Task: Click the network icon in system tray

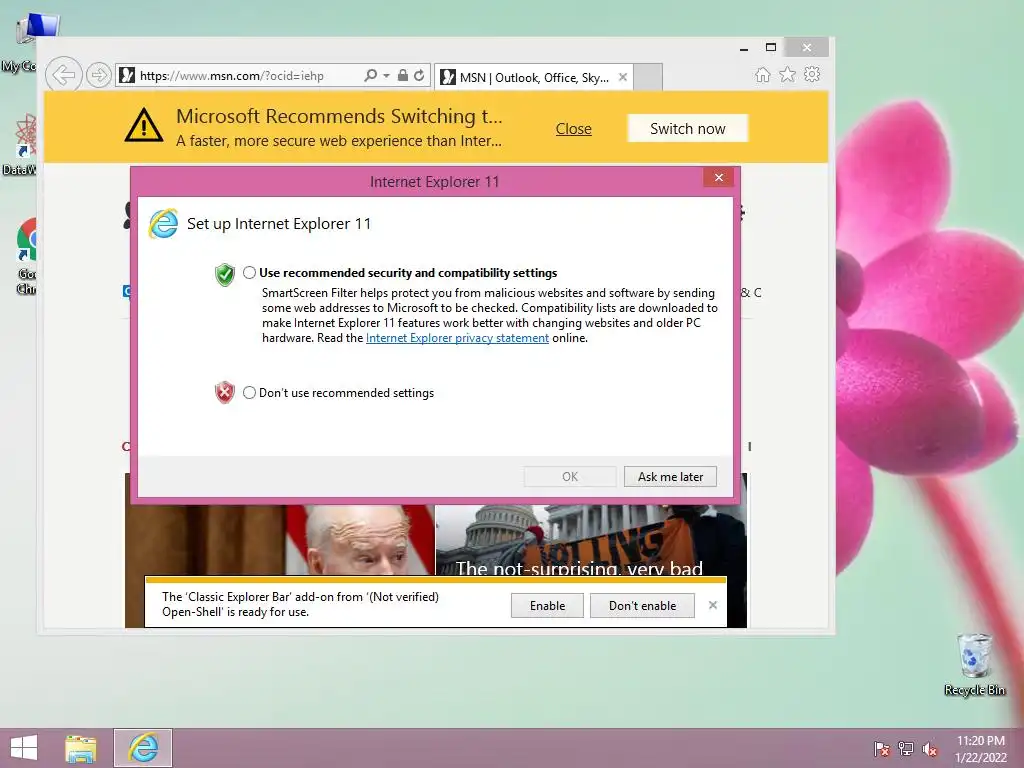Action: pos(906,749)
